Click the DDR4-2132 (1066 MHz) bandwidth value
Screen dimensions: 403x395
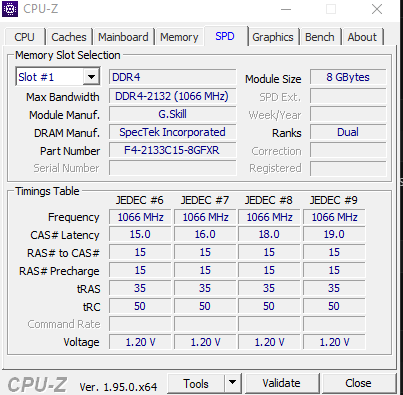(x=173, y=96)
